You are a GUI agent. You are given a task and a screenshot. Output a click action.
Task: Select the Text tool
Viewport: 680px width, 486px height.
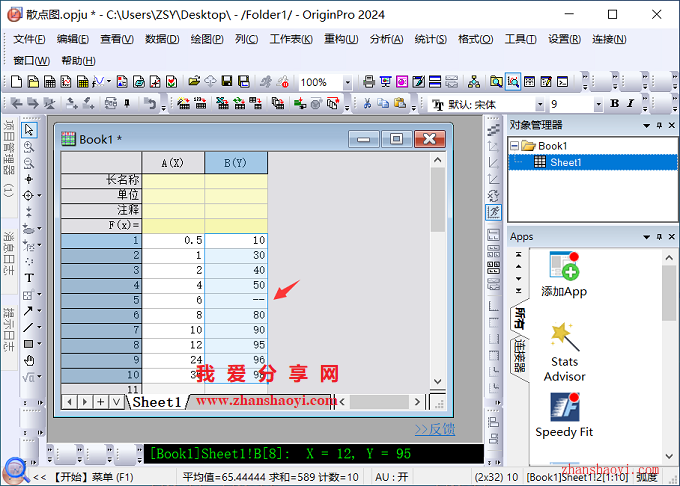(x=29, y=278)
